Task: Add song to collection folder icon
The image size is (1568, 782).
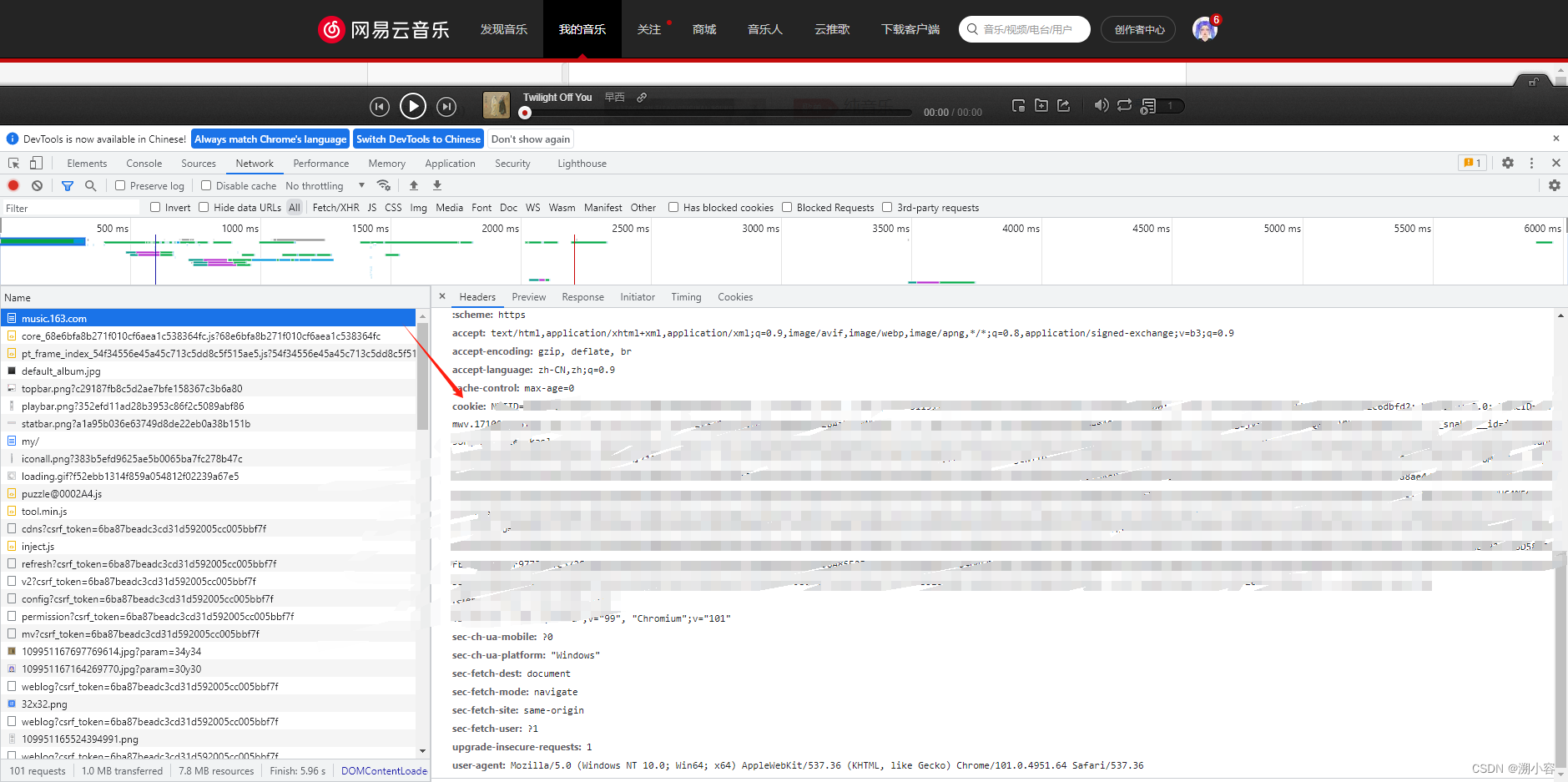Action: tap(1041, 105)
